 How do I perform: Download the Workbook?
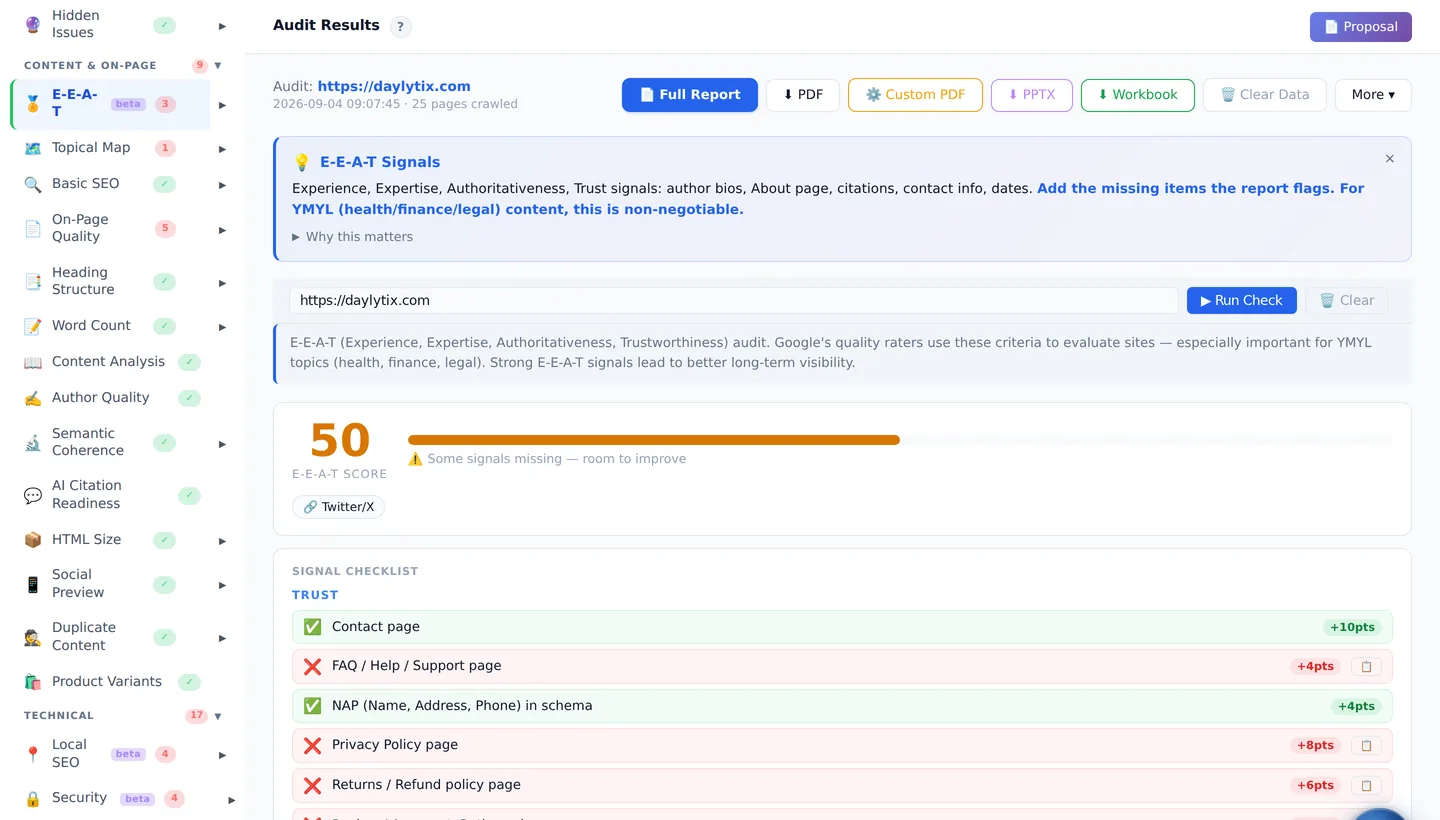click(1138, 95)
